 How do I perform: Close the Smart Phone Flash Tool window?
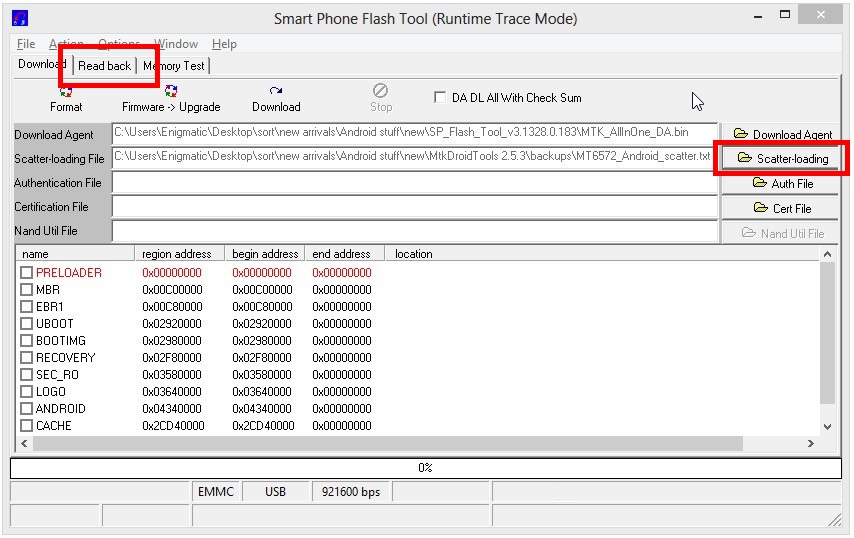coord(820,15)
